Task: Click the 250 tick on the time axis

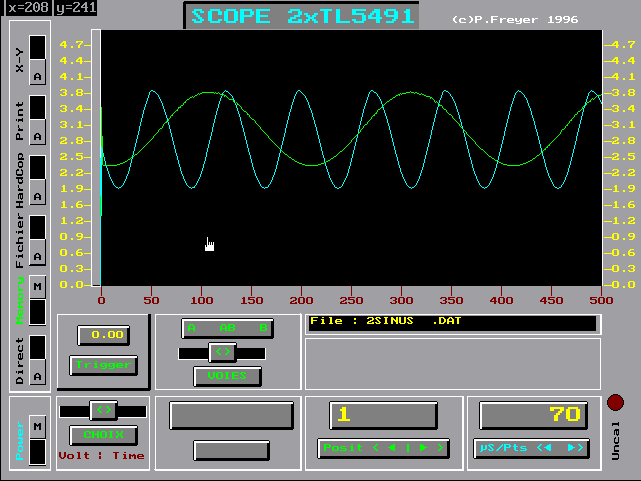Action: click(x=351, y=300)
